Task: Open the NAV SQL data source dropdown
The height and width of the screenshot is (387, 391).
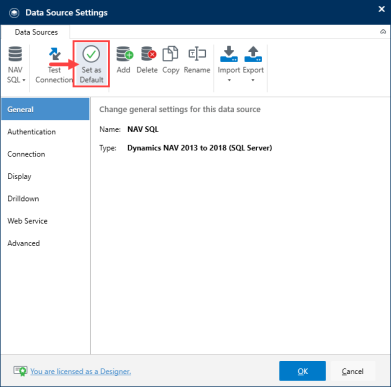Action: (15, 65)
